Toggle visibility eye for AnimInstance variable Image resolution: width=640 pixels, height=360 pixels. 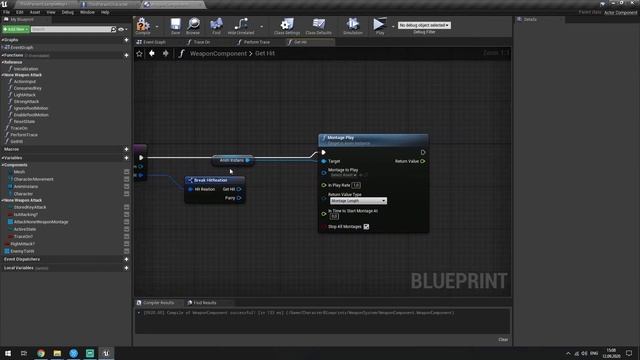click(127, 187)
